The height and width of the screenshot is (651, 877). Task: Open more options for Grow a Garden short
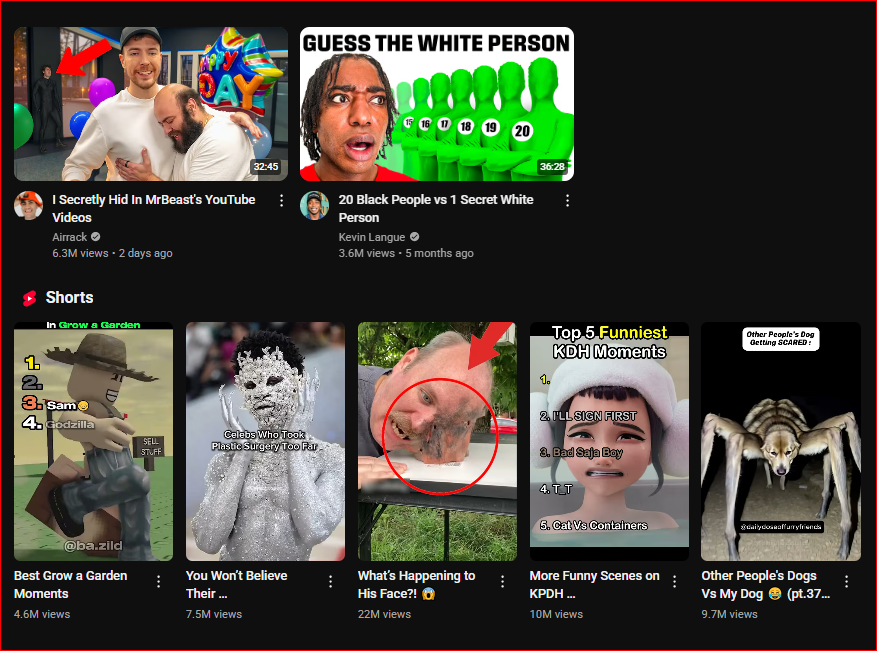(x=159, y=582)
